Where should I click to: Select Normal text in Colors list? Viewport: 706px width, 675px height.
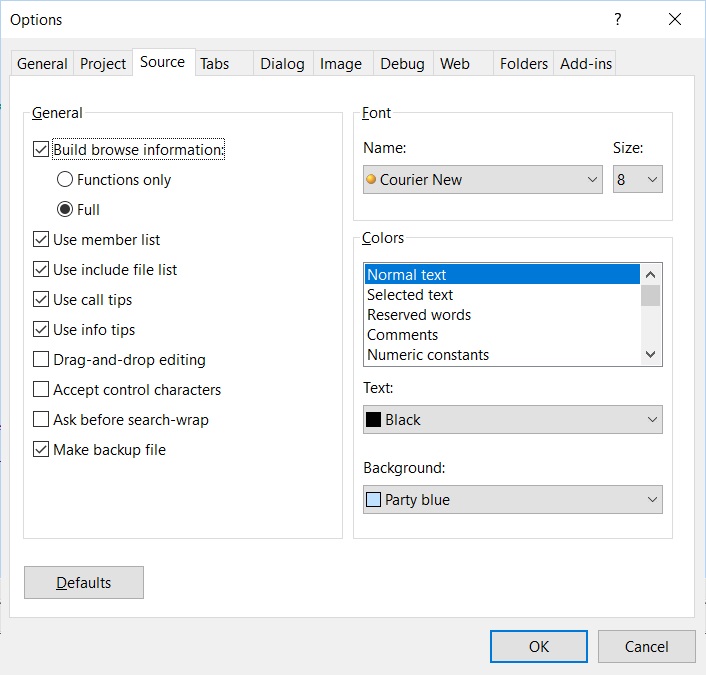[x=502, y=274]
